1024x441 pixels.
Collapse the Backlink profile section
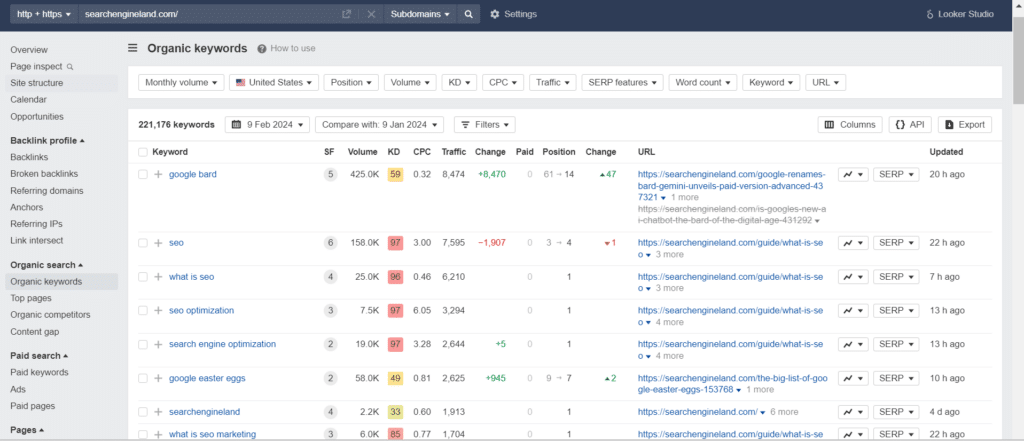point(48,140)
